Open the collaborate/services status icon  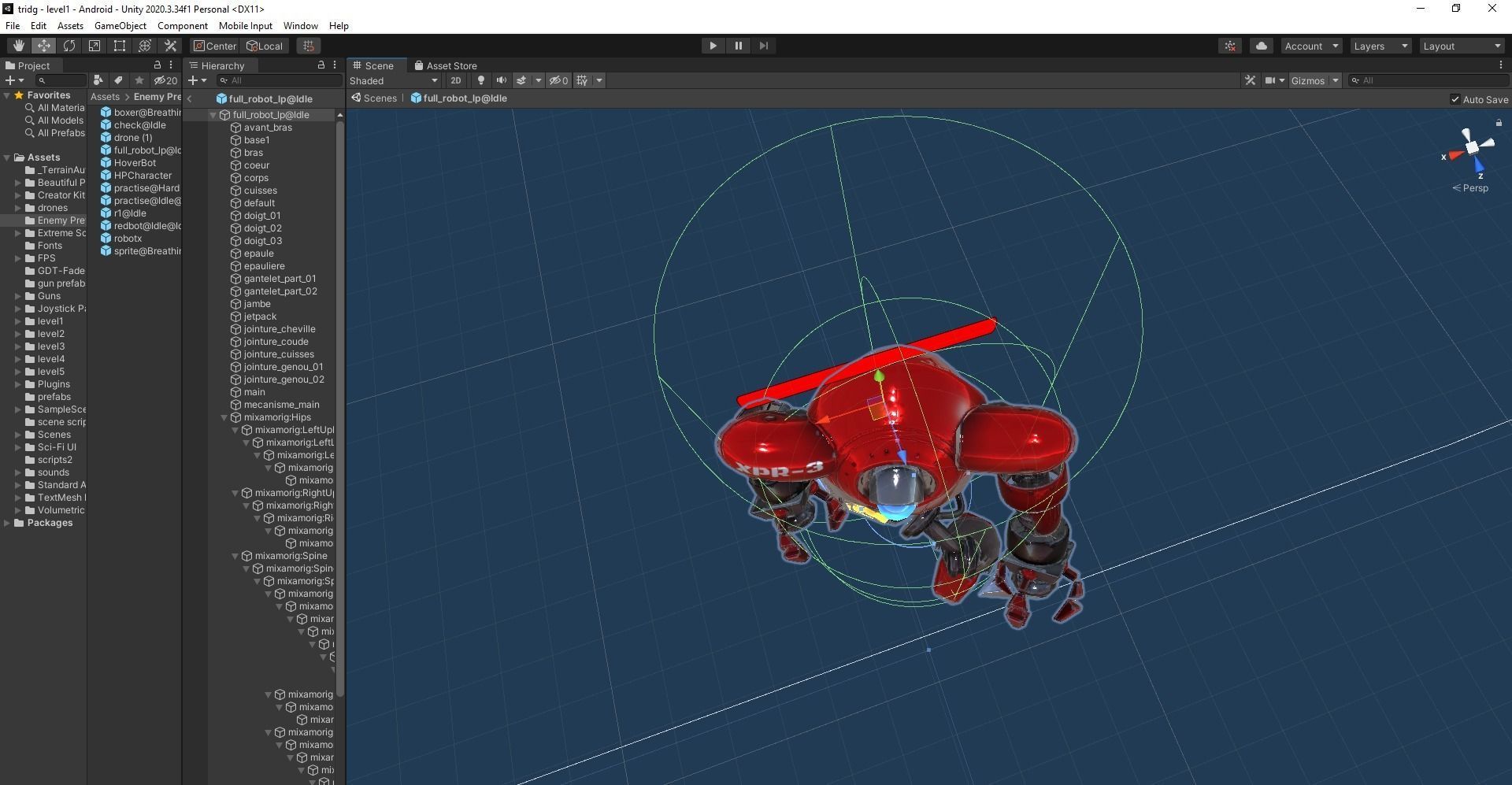point(1230,46)
